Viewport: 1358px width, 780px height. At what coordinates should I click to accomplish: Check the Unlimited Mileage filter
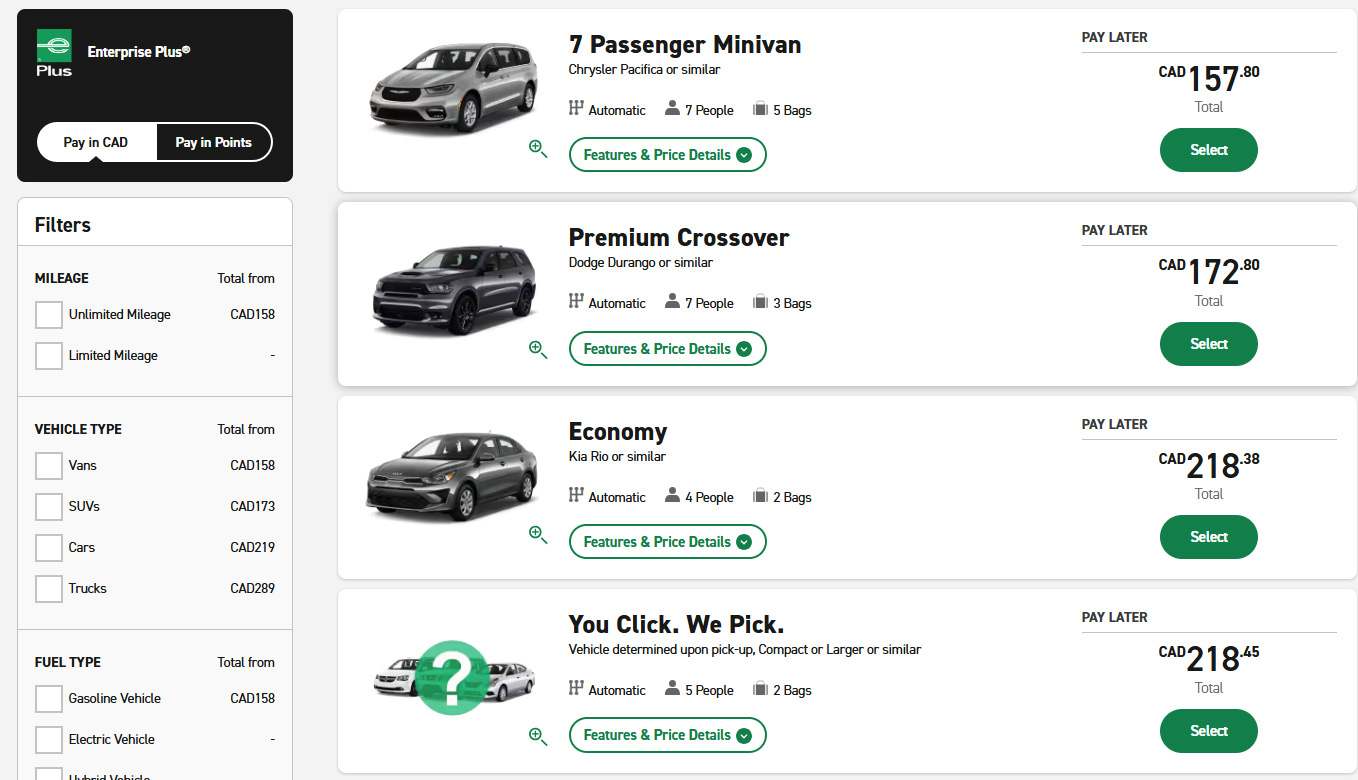click(x=49, y=315)
